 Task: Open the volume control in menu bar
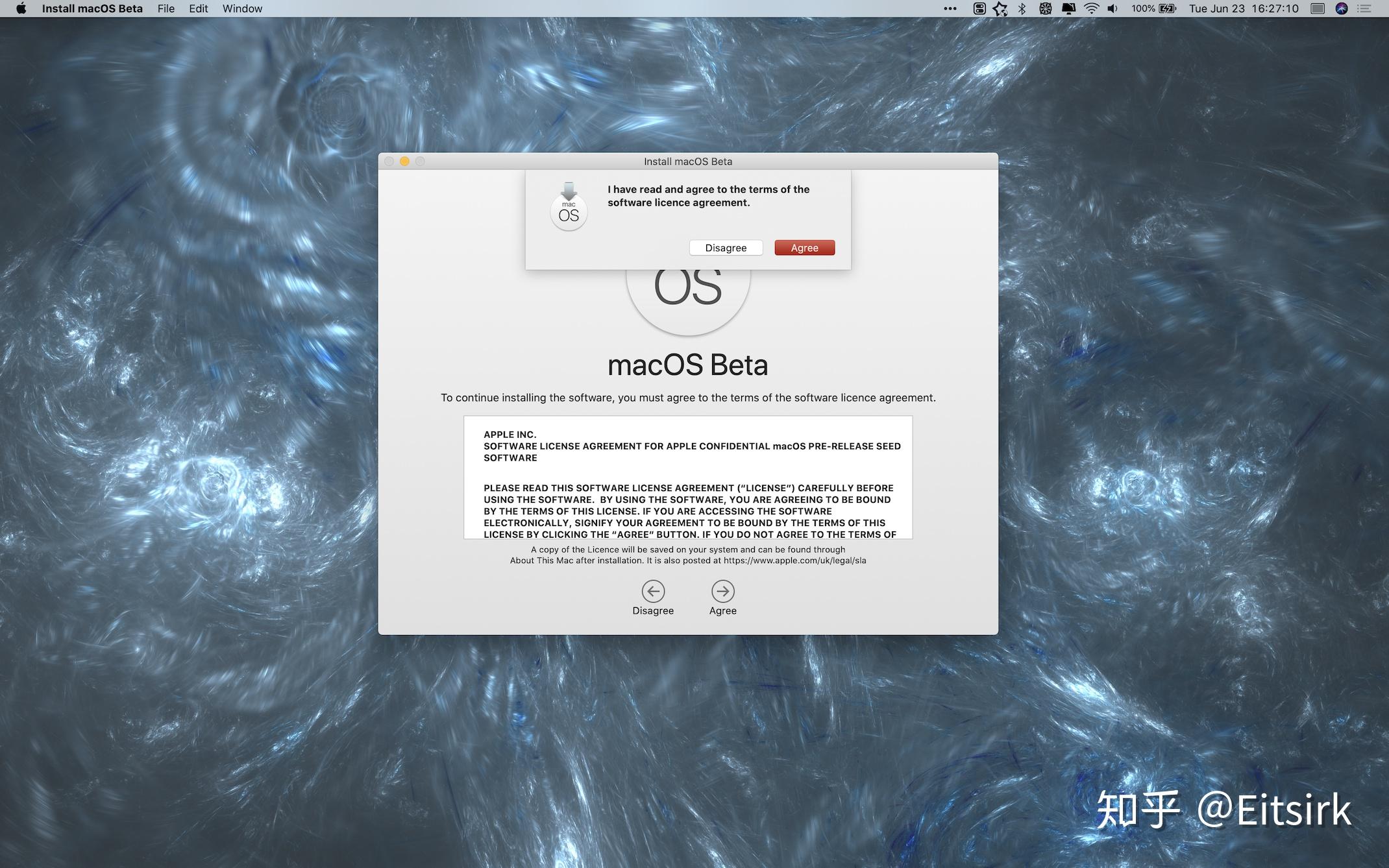pyautogui.click(x=1112, y=8)
